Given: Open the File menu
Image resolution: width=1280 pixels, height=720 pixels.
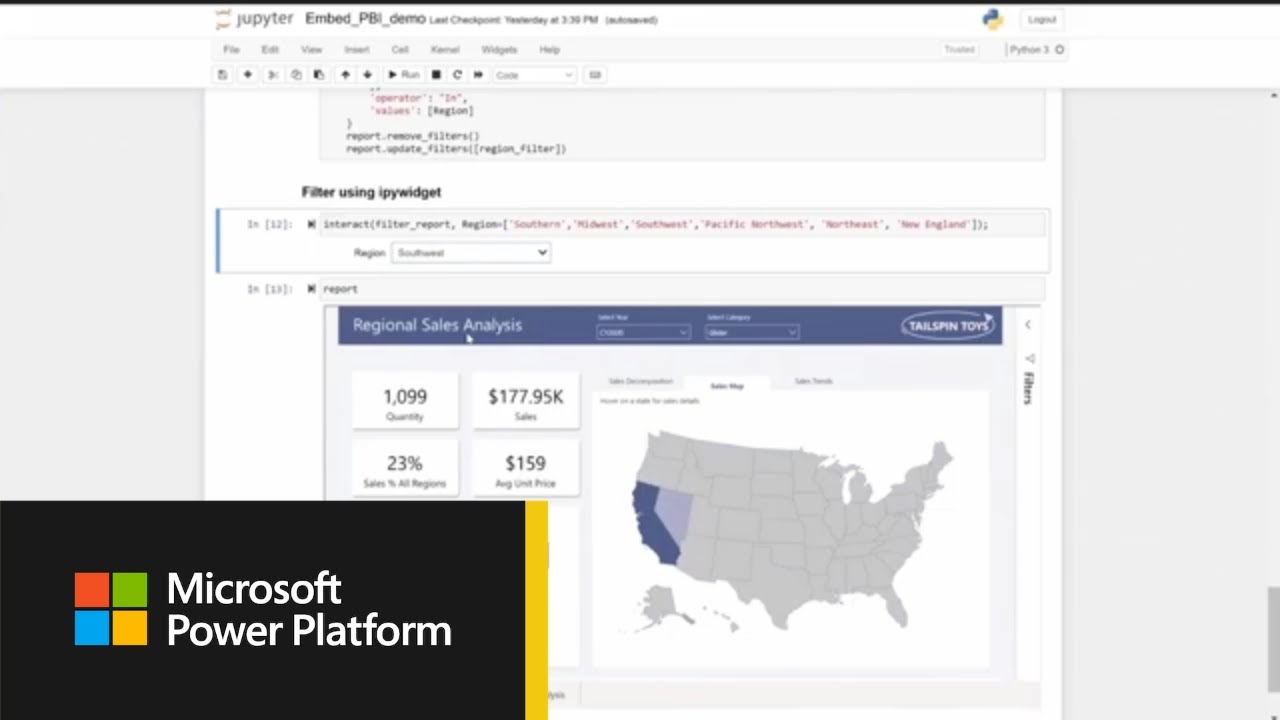Looking at the screenshot, I should click(x=231, y=49).
